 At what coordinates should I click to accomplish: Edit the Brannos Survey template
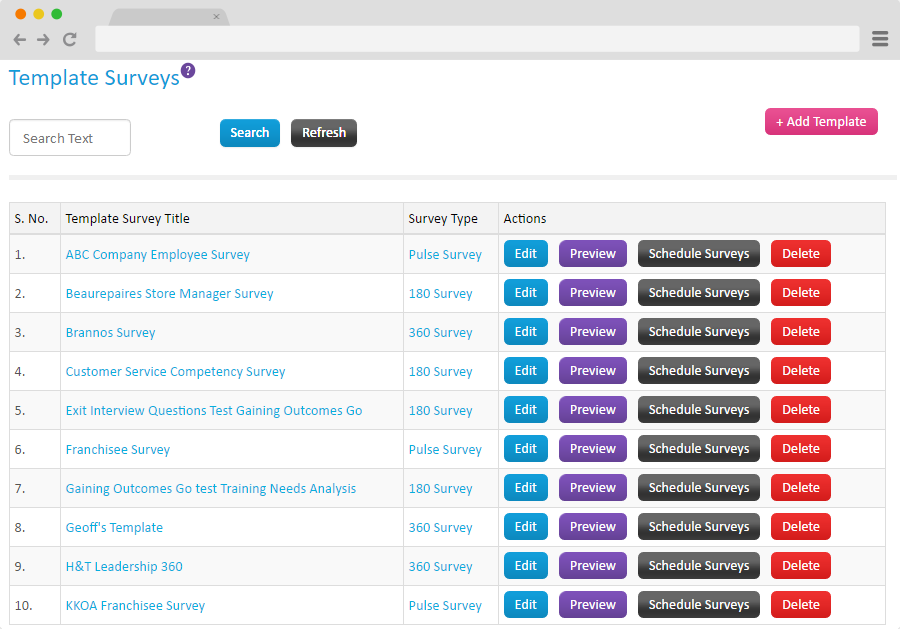(525, 332)
